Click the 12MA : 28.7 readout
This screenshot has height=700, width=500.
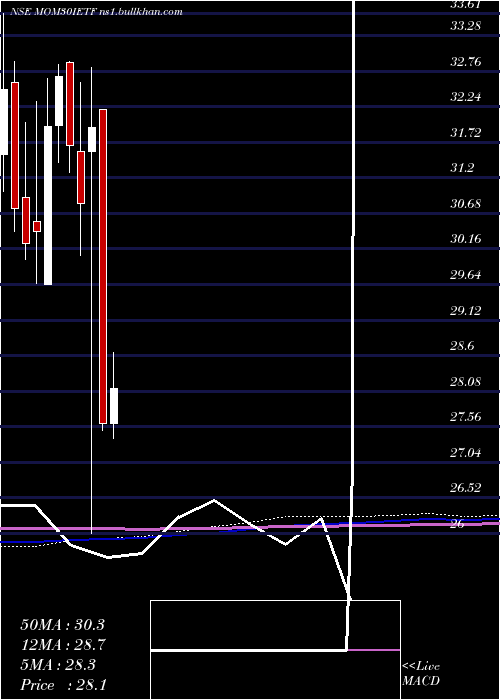coord(62,645)
